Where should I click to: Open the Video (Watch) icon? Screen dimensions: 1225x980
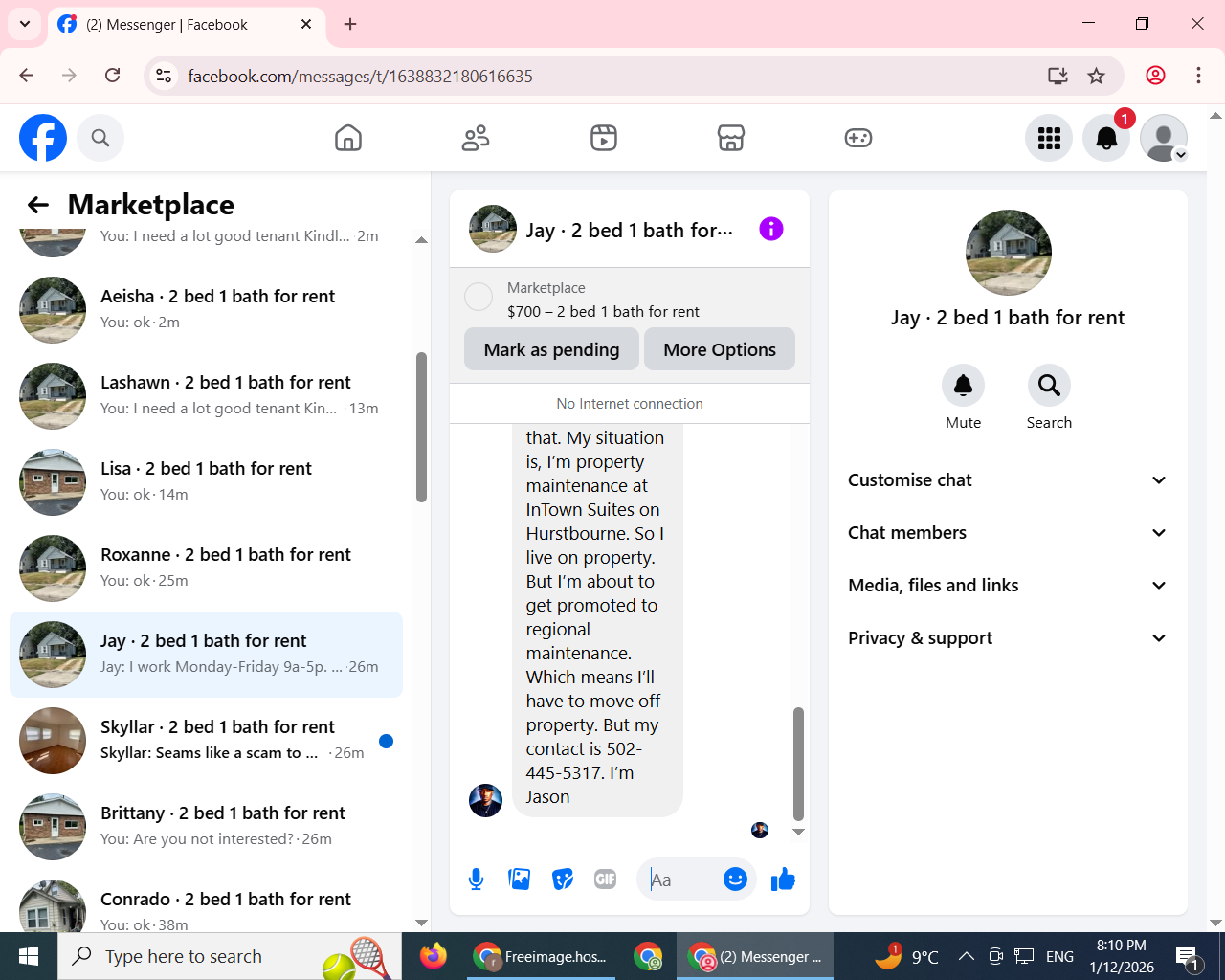tap(604, 138)
